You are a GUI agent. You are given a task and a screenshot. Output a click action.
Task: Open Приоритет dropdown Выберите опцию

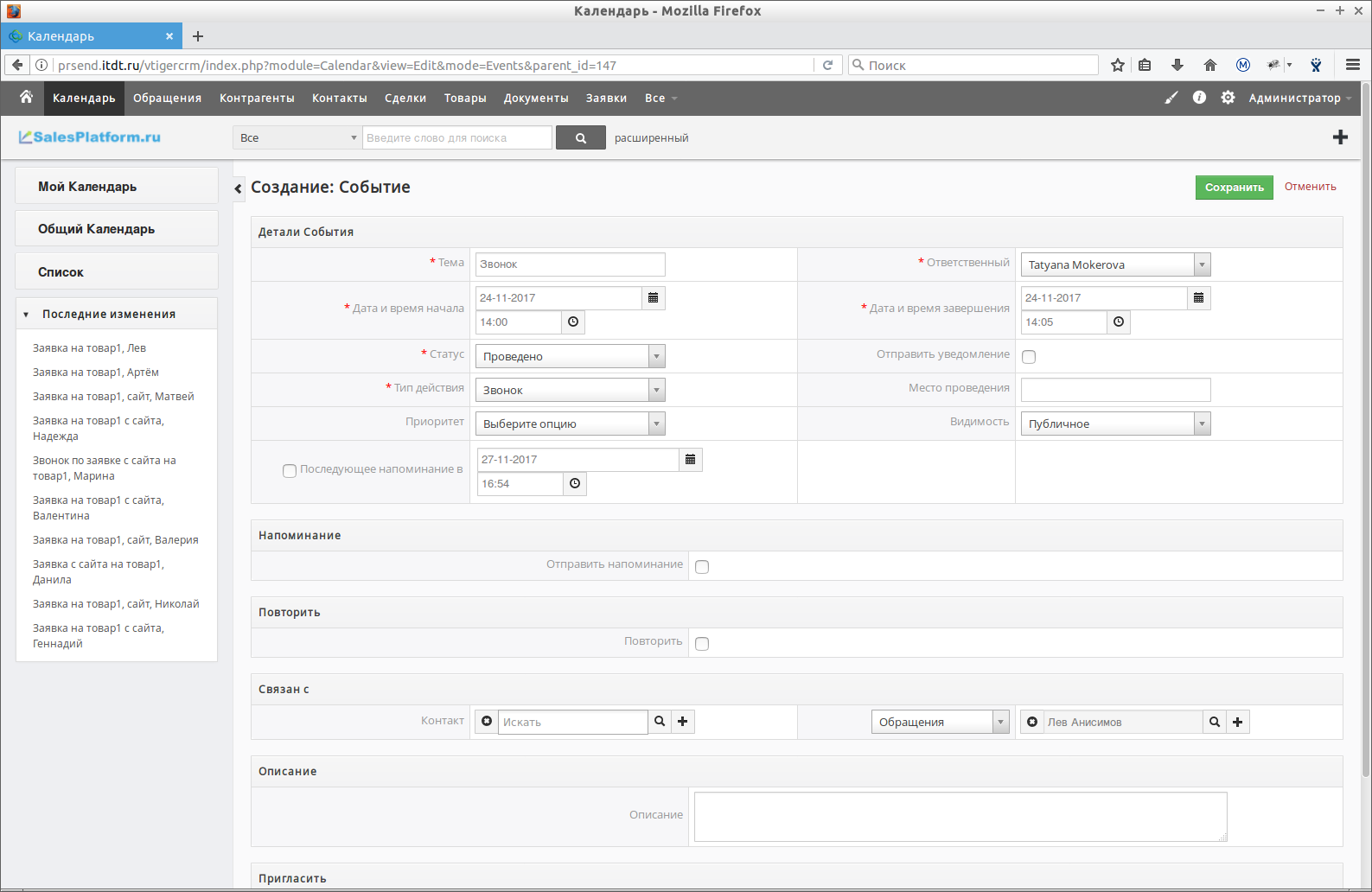570,424
